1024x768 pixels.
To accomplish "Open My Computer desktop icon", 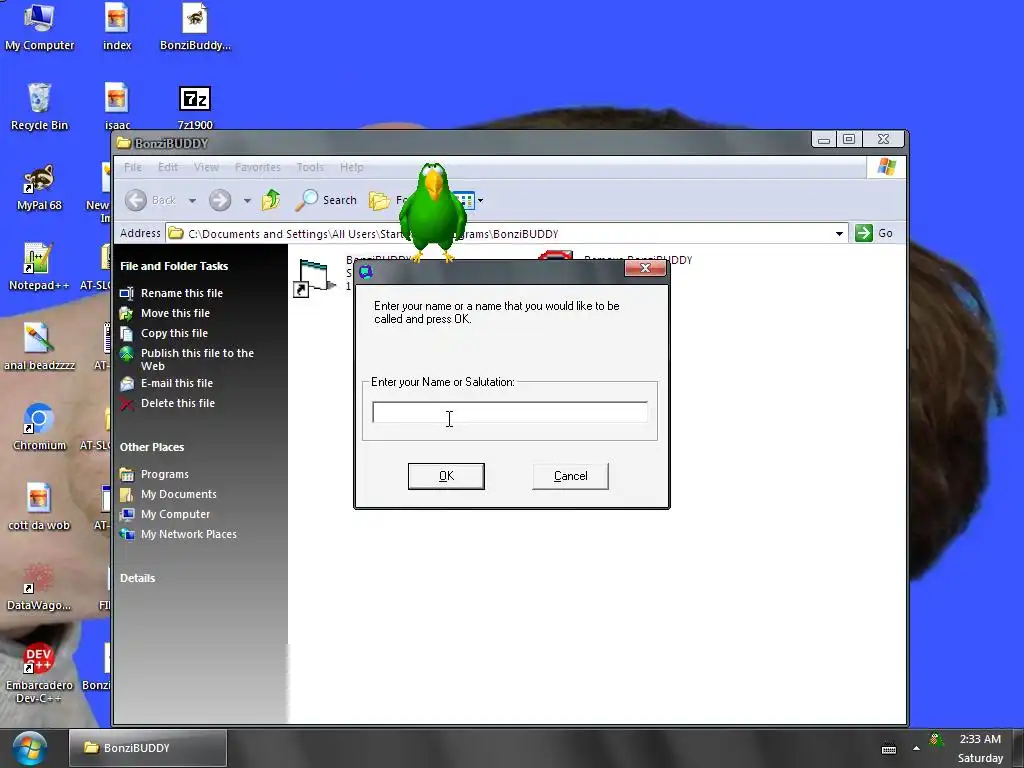I will [39, 27].
